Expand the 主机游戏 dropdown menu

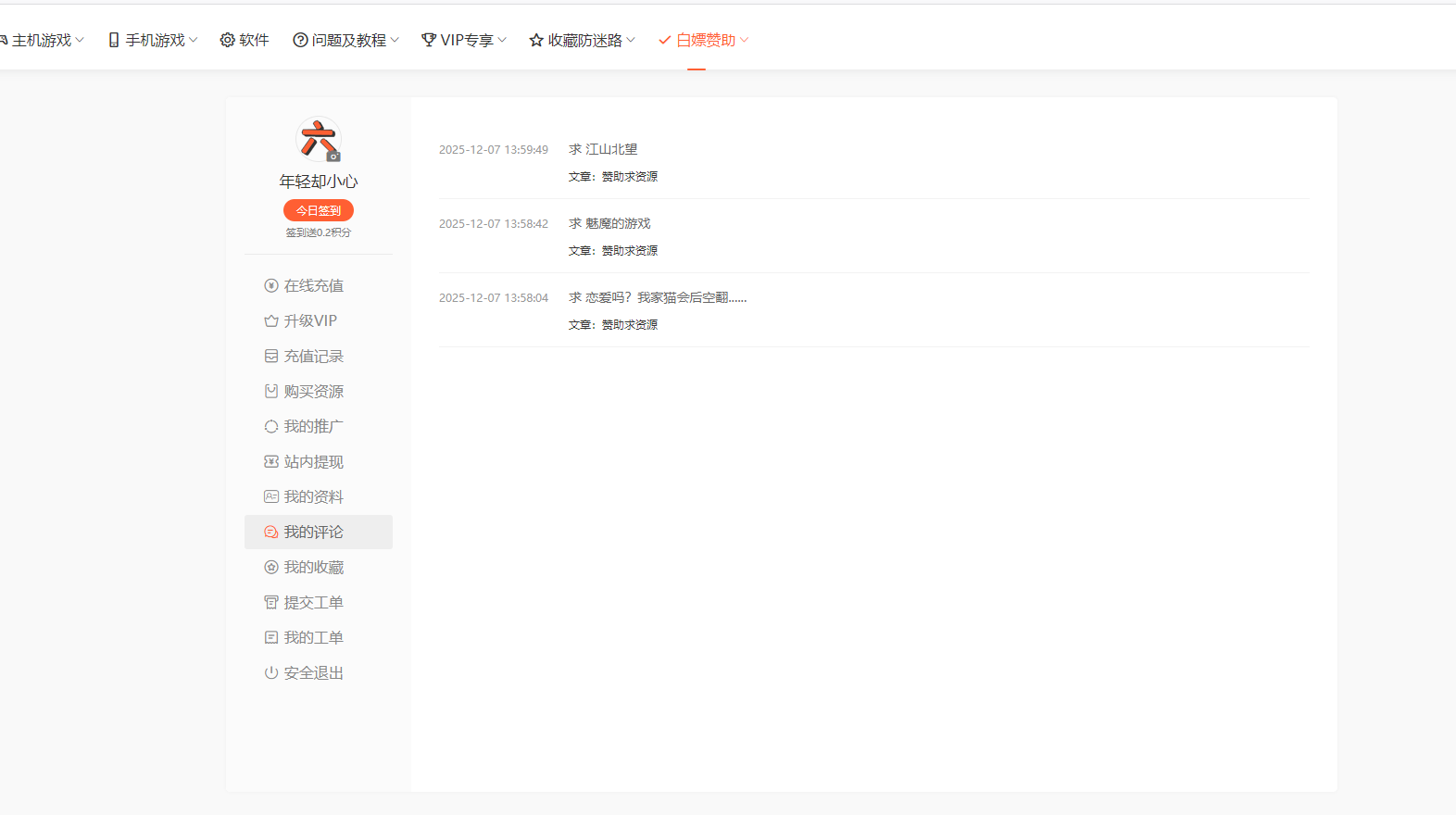(43, 40)
